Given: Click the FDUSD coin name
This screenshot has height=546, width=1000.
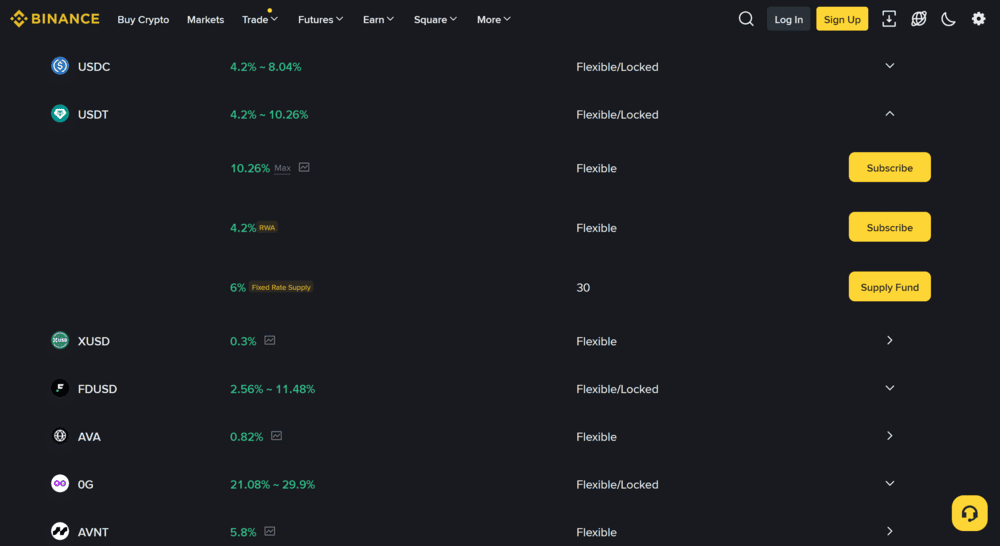Looking at the screenshot, I should 97,389.
